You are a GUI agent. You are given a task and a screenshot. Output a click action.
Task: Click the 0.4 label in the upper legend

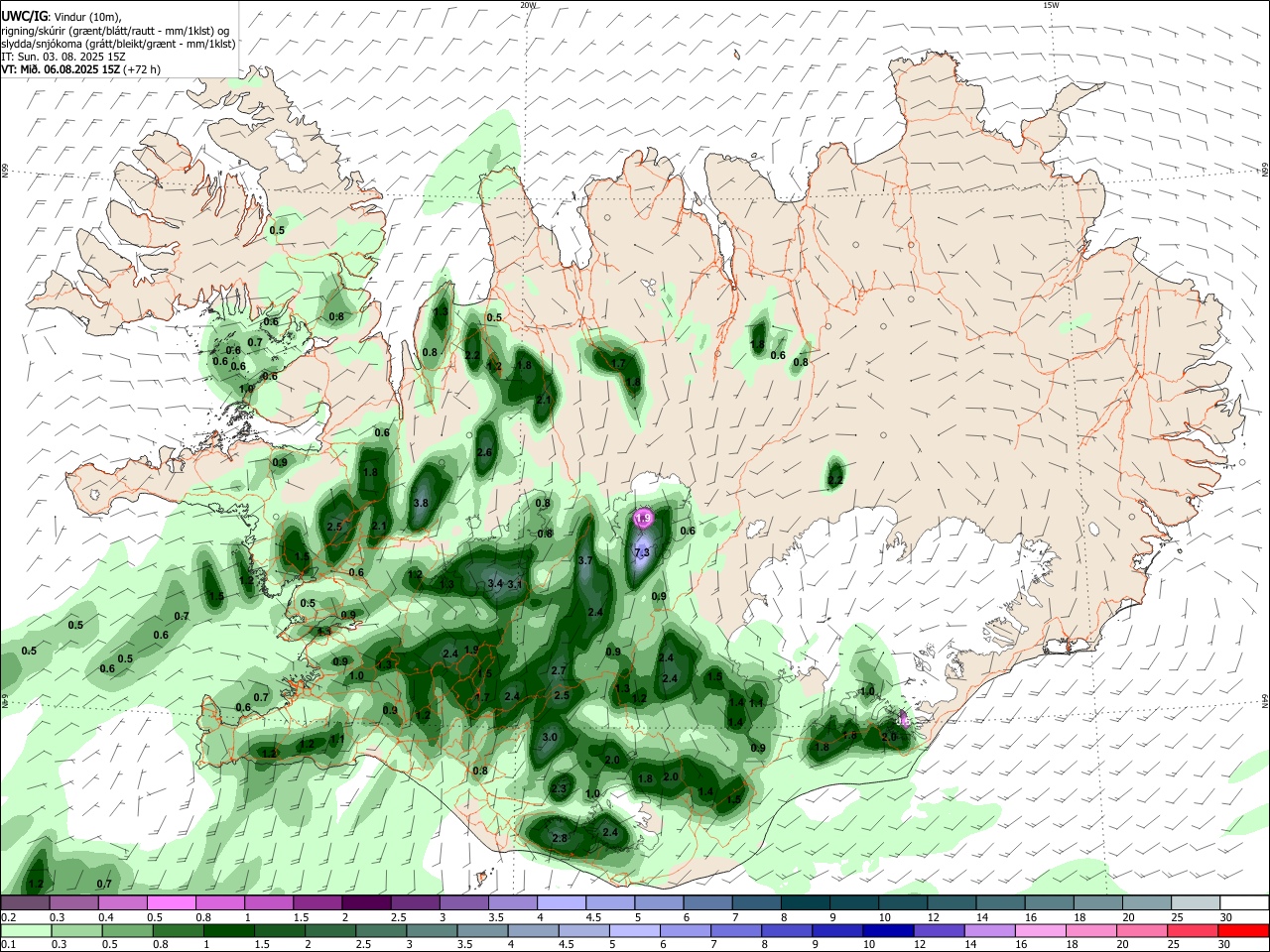point(106,917)
